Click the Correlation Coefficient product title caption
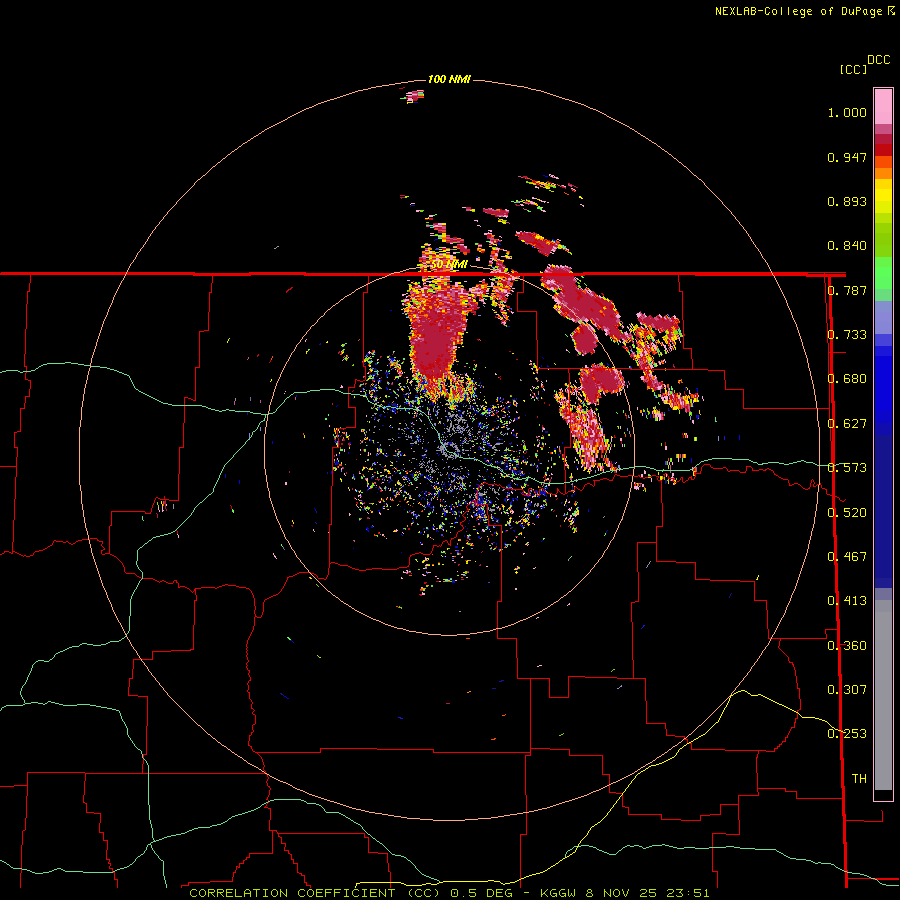This screenshot has height=900, width=900. point(449,893)
